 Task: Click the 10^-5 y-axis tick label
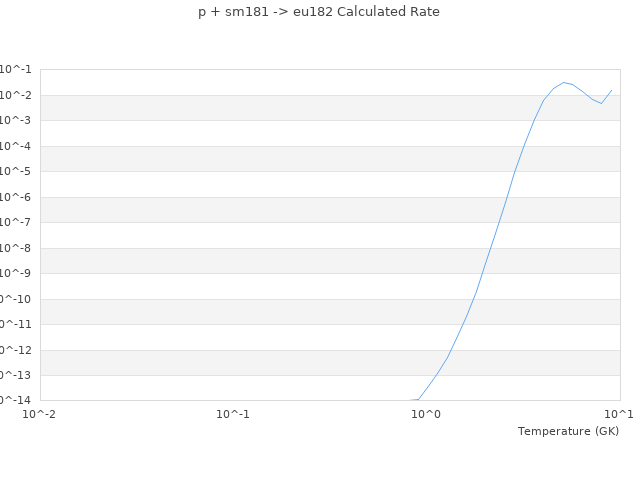pyautogui.click(x=14, y=172)
